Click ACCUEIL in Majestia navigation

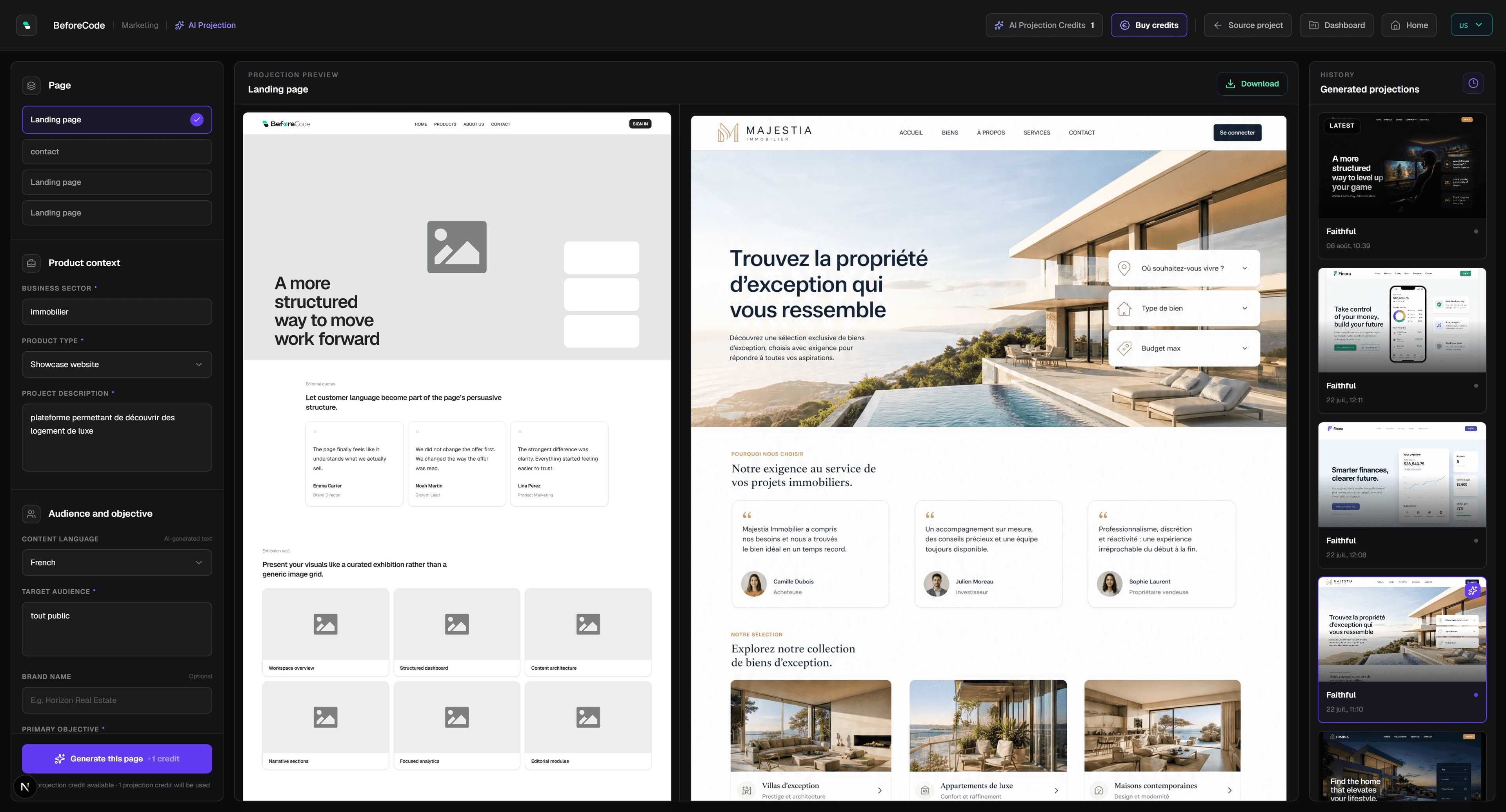(x=911, y=133)
